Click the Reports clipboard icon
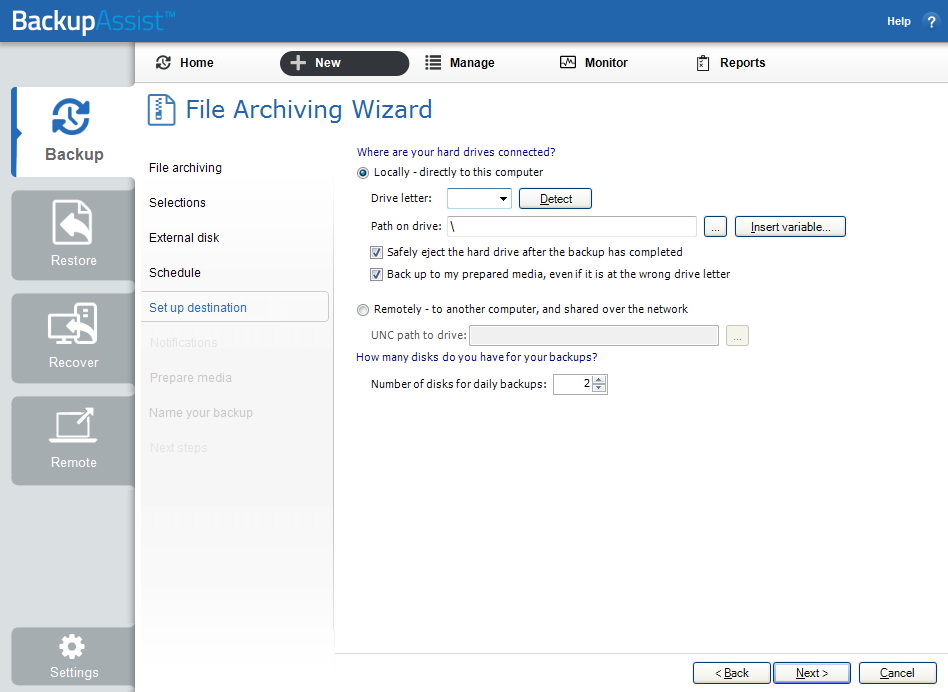Image resolution: width=948 pixels, height=692 pixels. click(x=703, y=63)
